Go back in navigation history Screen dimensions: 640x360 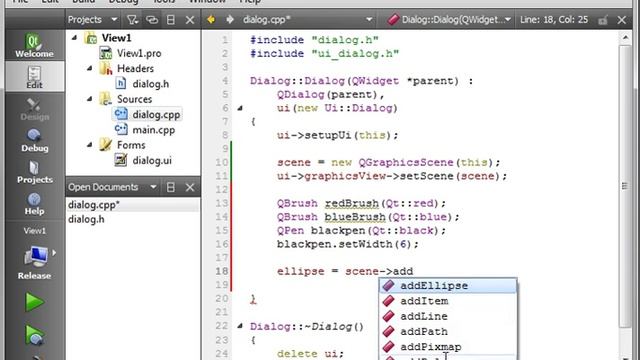211,20
